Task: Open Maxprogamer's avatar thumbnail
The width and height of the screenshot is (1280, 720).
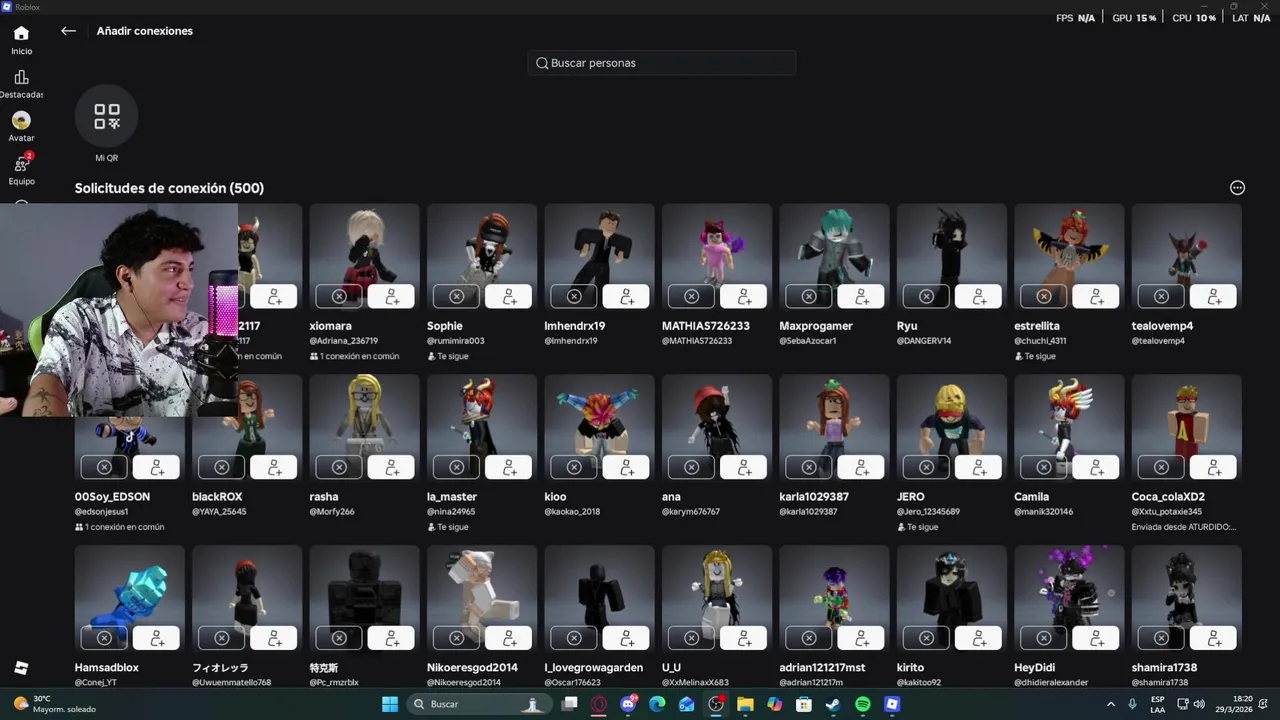Action: 835,257
